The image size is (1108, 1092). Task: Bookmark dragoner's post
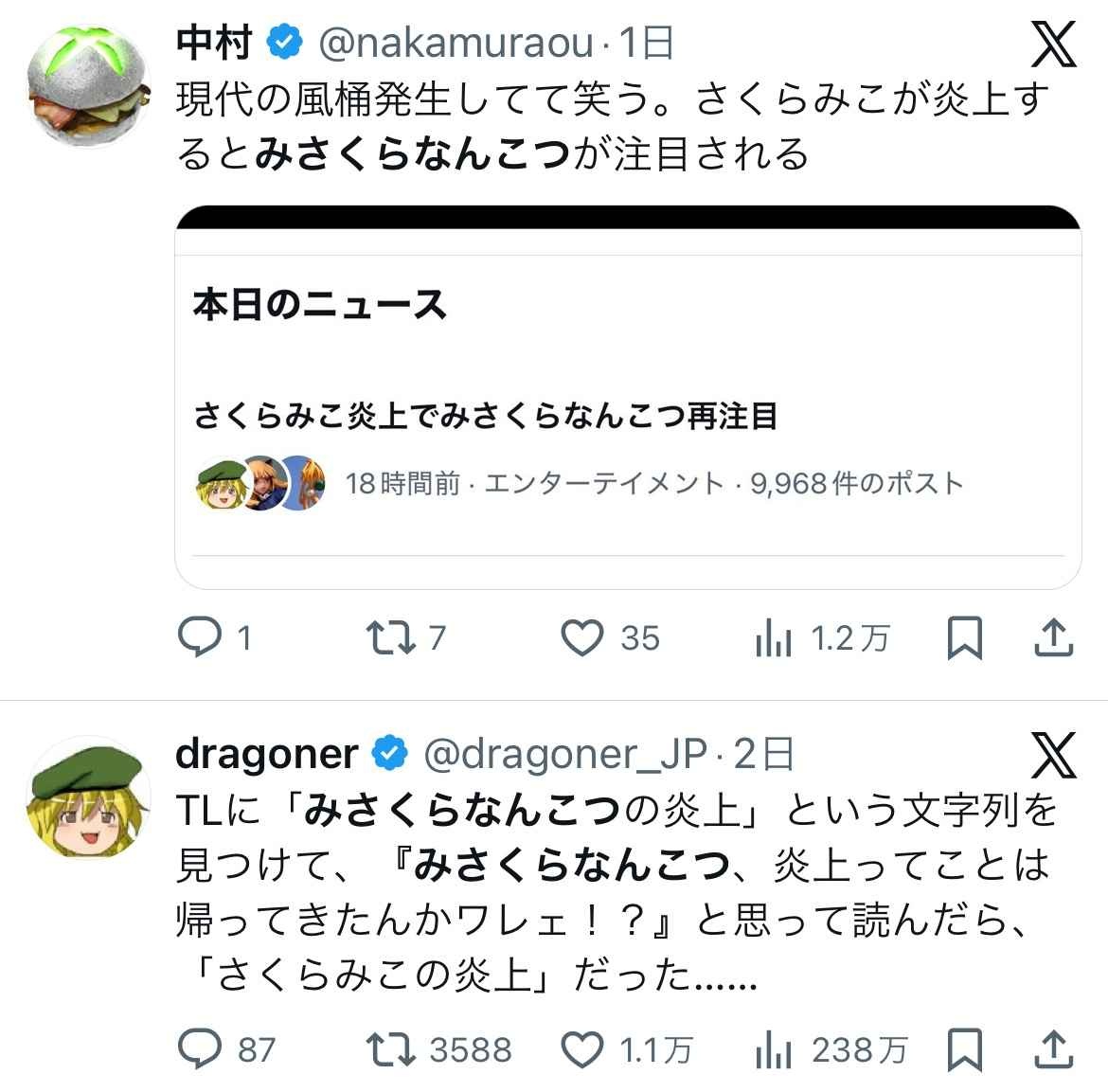964,1049
